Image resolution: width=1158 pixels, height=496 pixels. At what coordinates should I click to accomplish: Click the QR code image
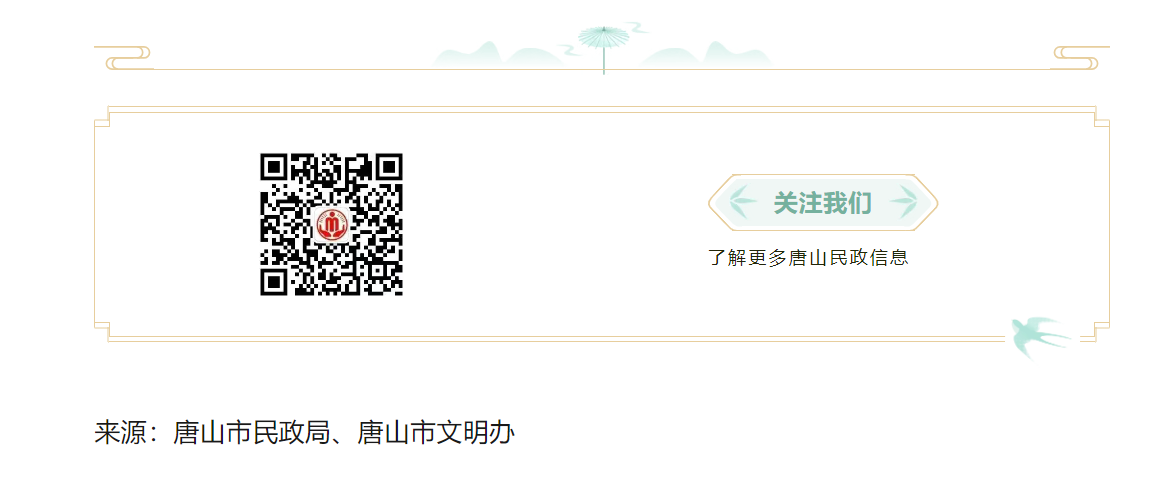331,224
